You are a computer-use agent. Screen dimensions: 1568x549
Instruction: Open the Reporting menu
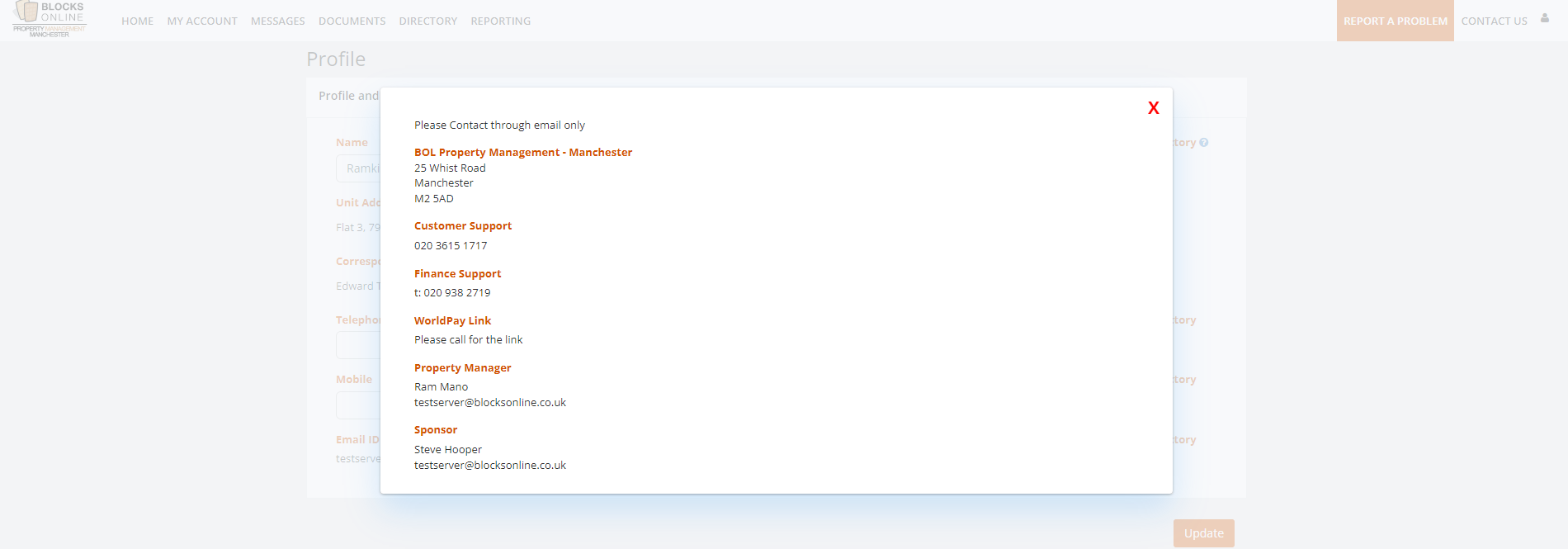coord(501,21)
